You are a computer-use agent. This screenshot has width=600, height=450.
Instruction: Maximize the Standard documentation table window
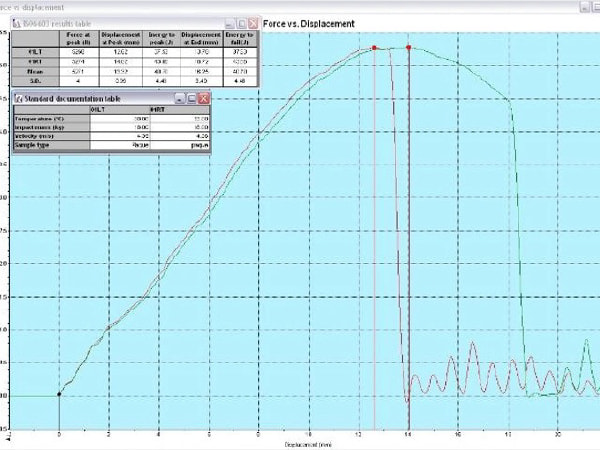(x=191, y=98)
